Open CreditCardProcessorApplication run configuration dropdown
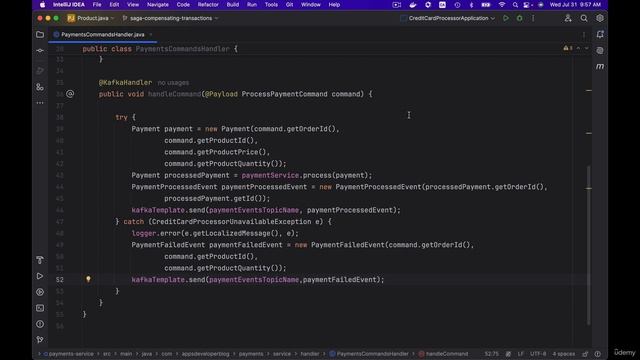The image size is (640, 360). [x=448, y=18]
